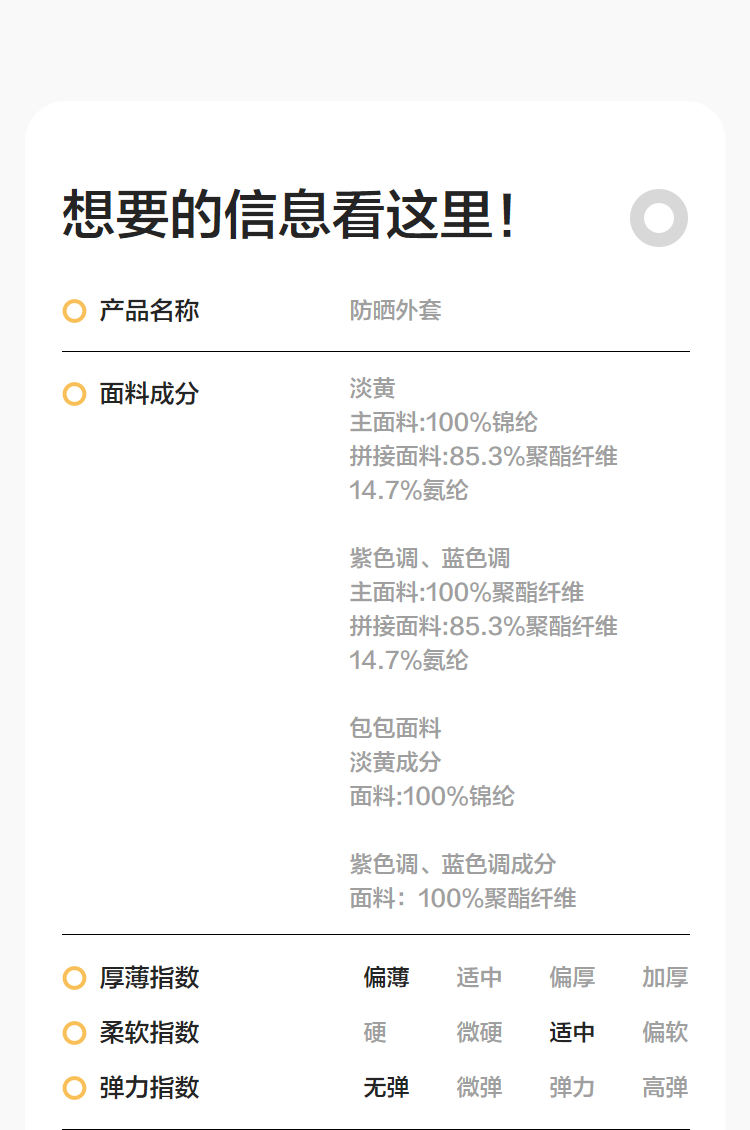The height and width of the screenshot is (1130, 750).
Task: Click the 产品名称 label
Action: click(x=149, y=311)
